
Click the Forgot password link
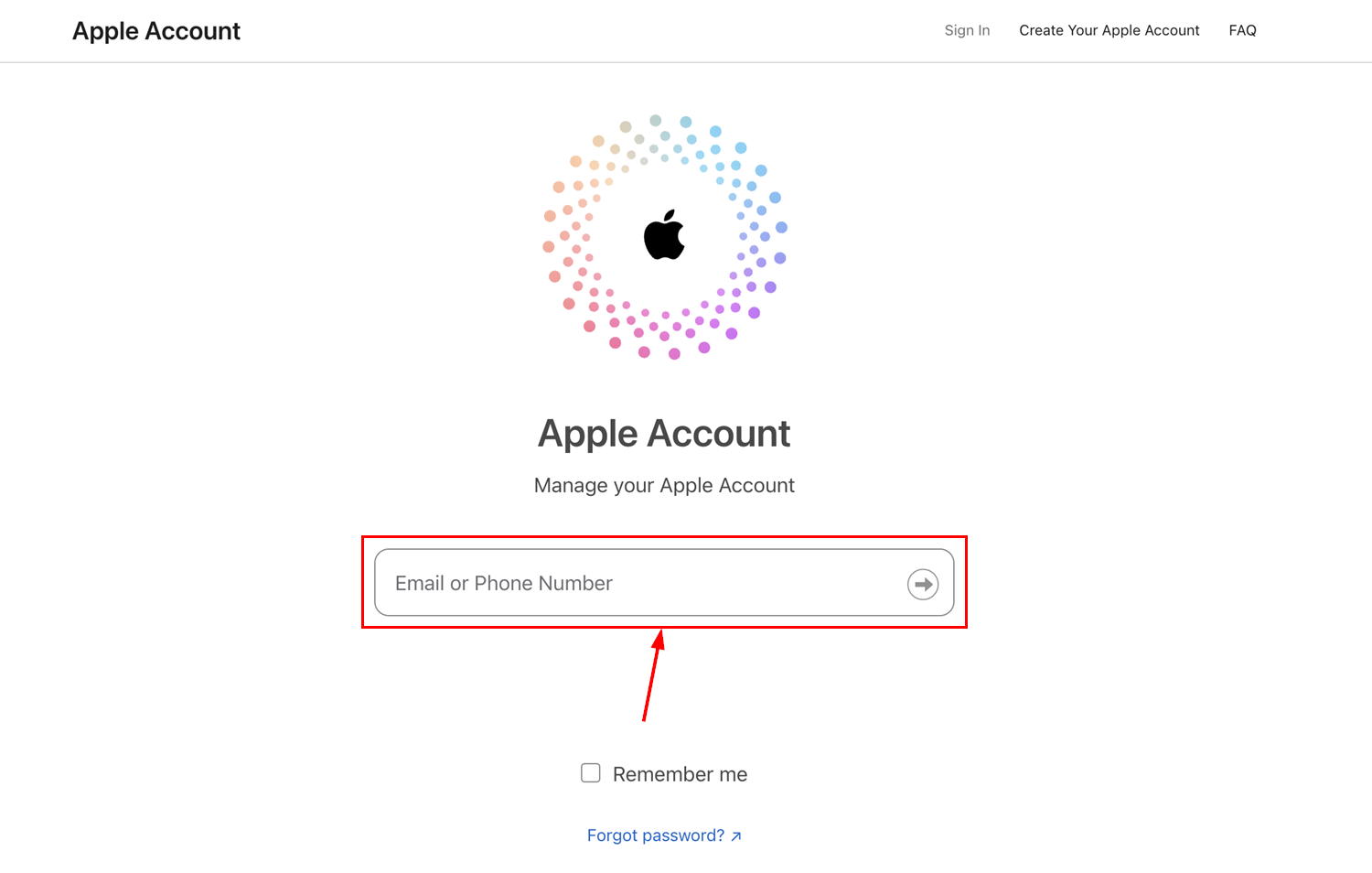point(655,835)
